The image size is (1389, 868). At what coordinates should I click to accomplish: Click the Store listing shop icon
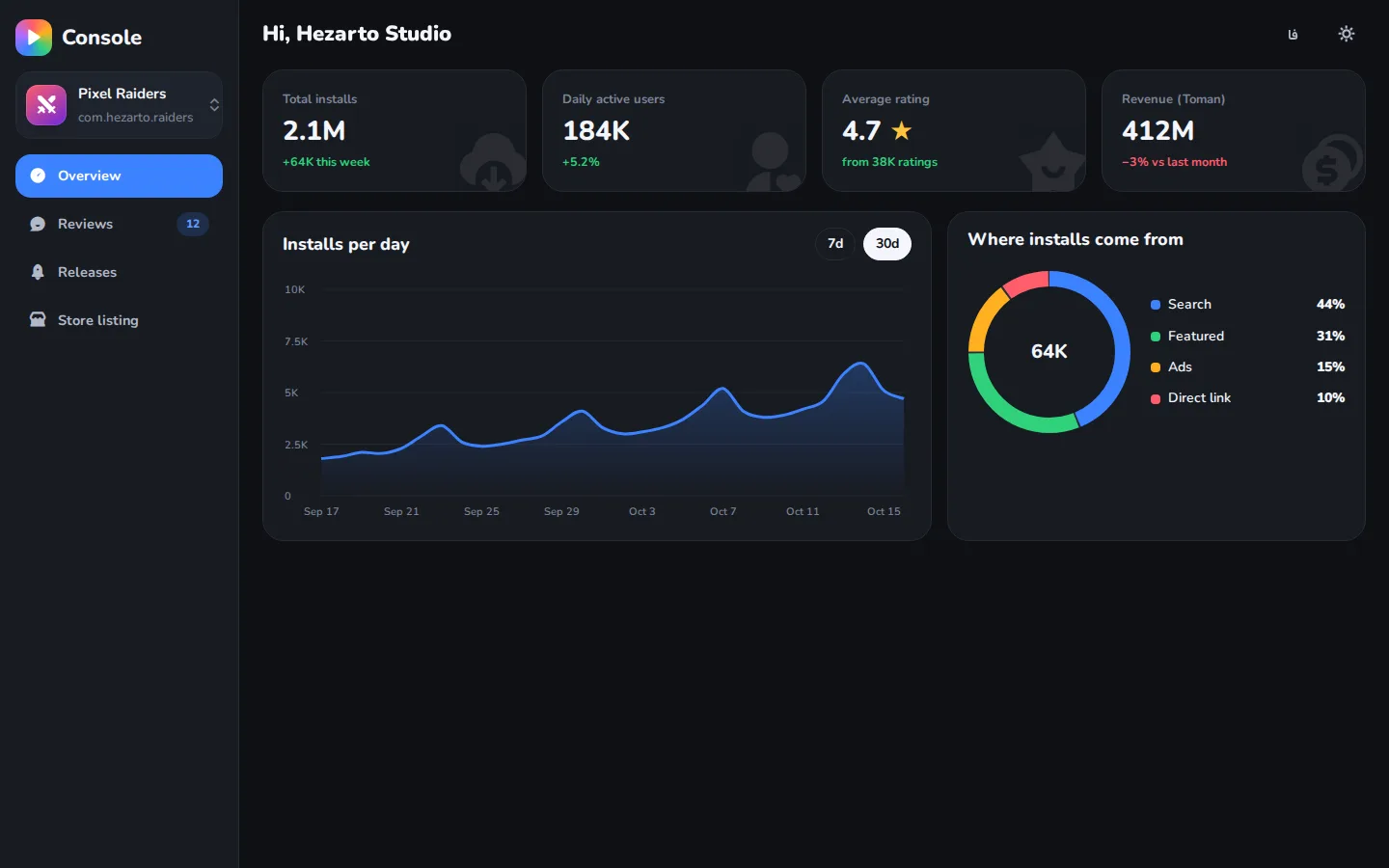click(x=38, y=320)
